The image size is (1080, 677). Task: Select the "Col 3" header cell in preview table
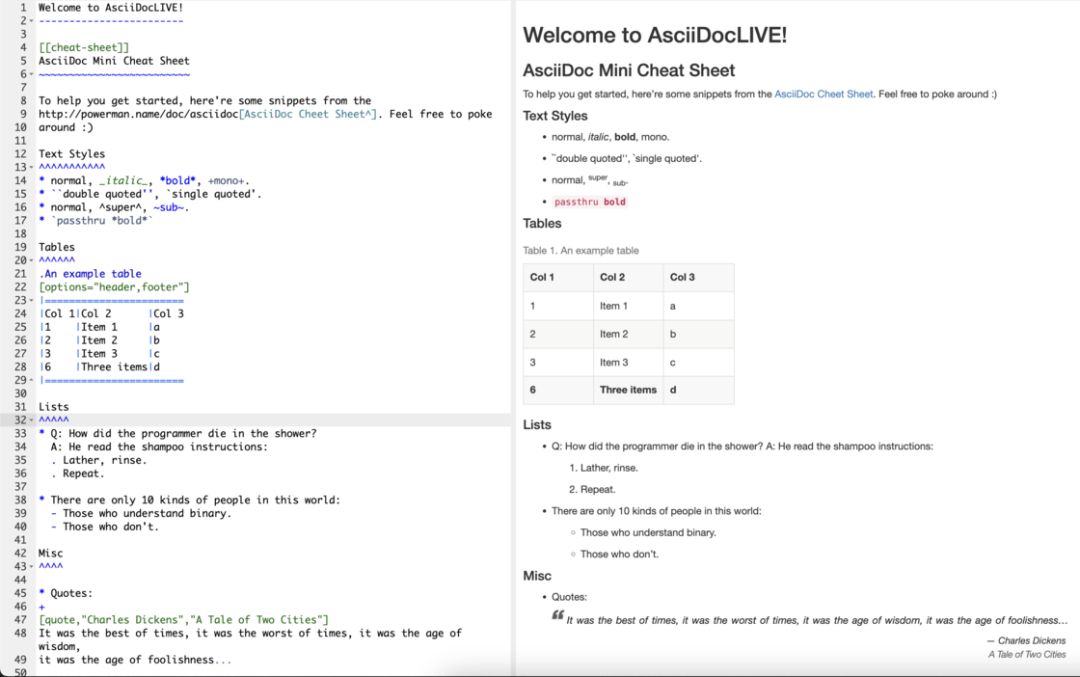point(698,277)
